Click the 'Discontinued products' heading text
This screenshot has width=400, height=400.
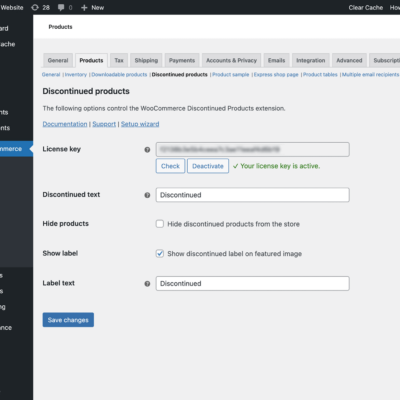pos(86,91)
